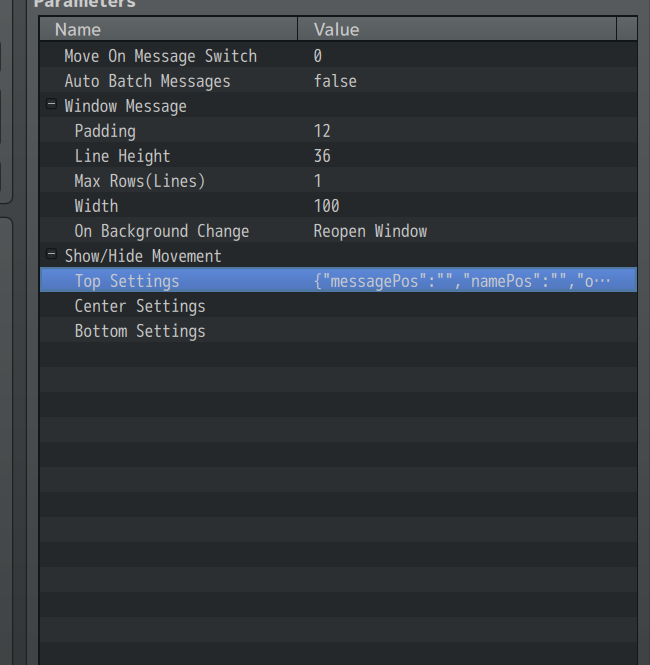The height and width of the screenshot is (665, 650).
Task: Select the Bottom Settings parameter name
Action: point(140,331)
